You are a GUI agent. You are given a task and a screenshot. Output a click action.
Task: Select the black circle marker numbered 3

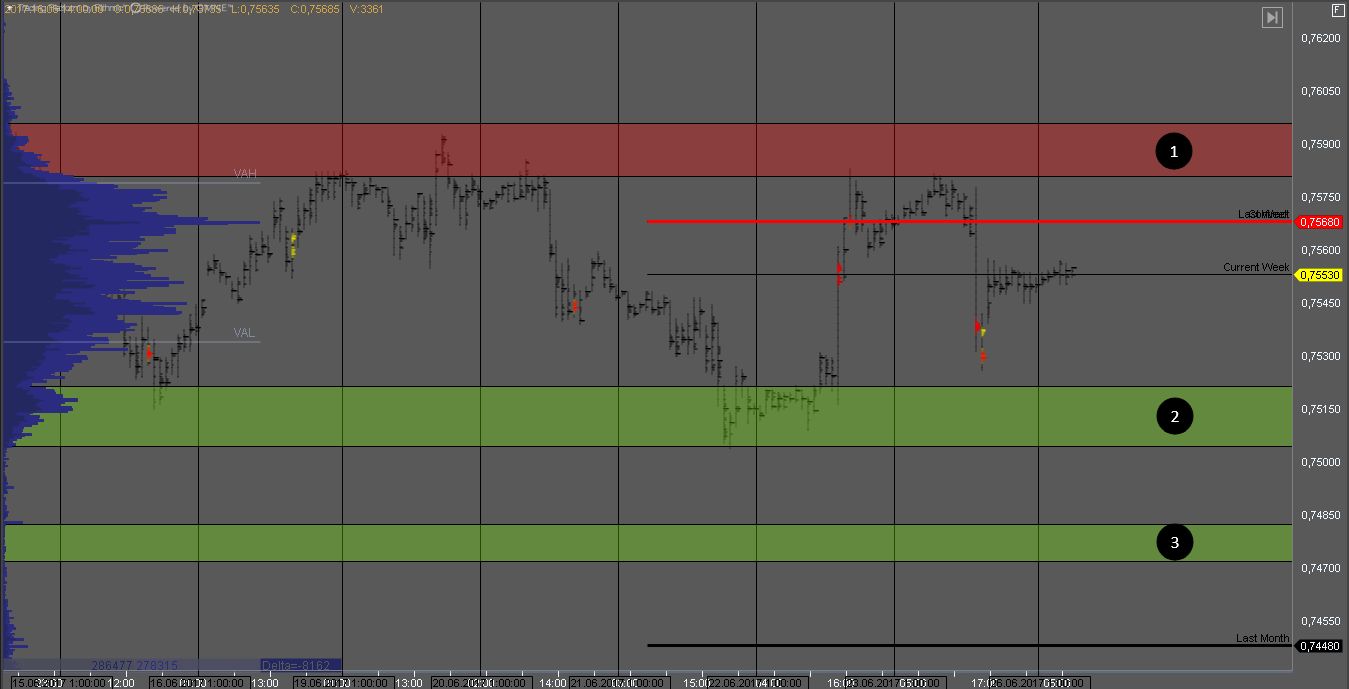[x=1174, y=543]
